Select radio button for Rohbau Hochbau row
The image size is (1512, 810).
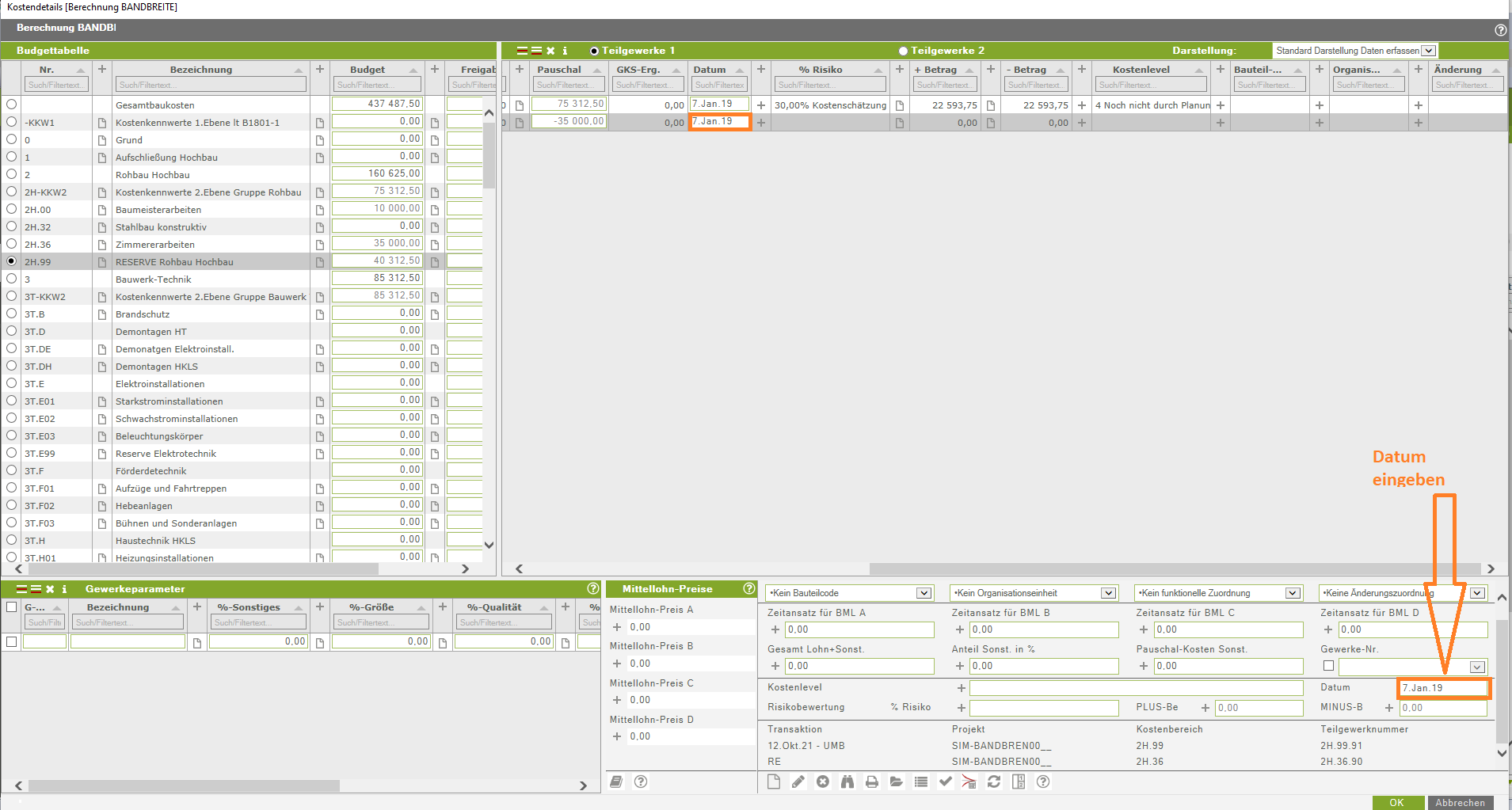click(x=11, y=174)
